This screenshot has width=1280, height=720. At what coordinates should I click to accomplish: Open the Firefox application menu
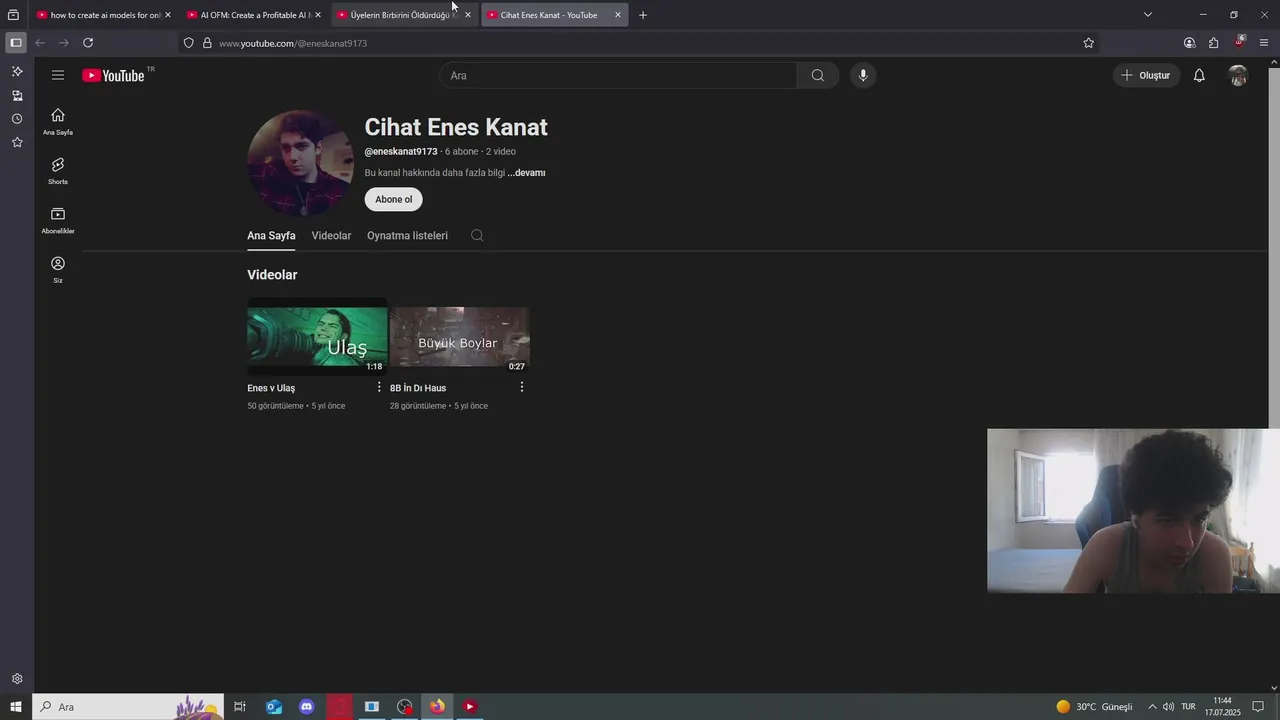[1264, 43]
